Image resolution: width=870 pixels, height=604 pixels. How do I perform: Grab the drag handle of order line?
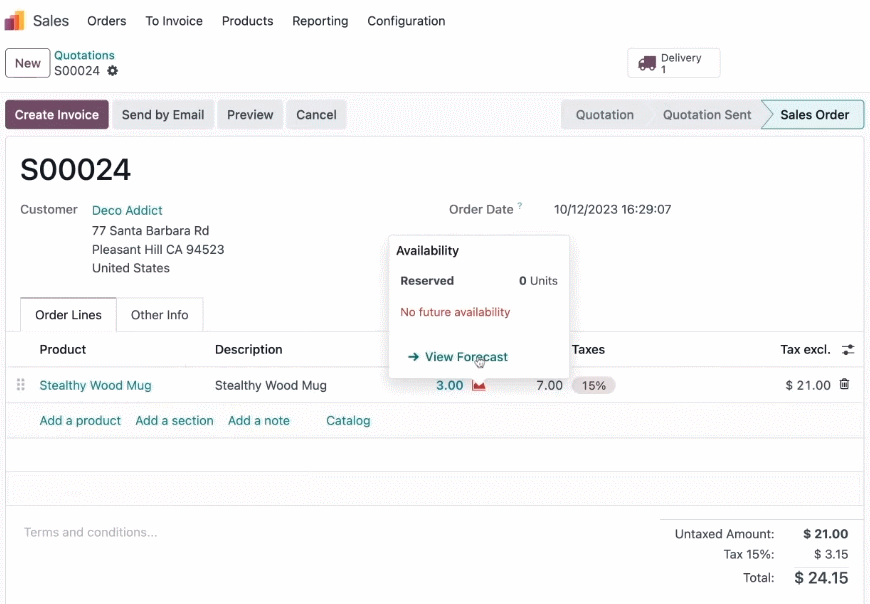click(x=21, y=384)
